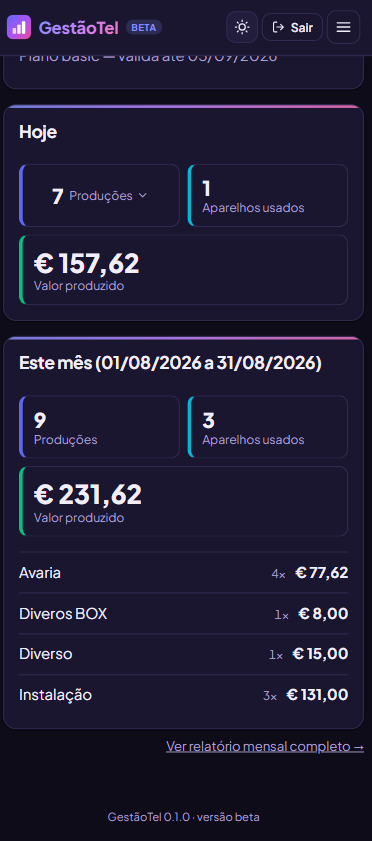Click the Este mês date range heading
This screenshot has height=841, width=372.
[x=170, y=363]
